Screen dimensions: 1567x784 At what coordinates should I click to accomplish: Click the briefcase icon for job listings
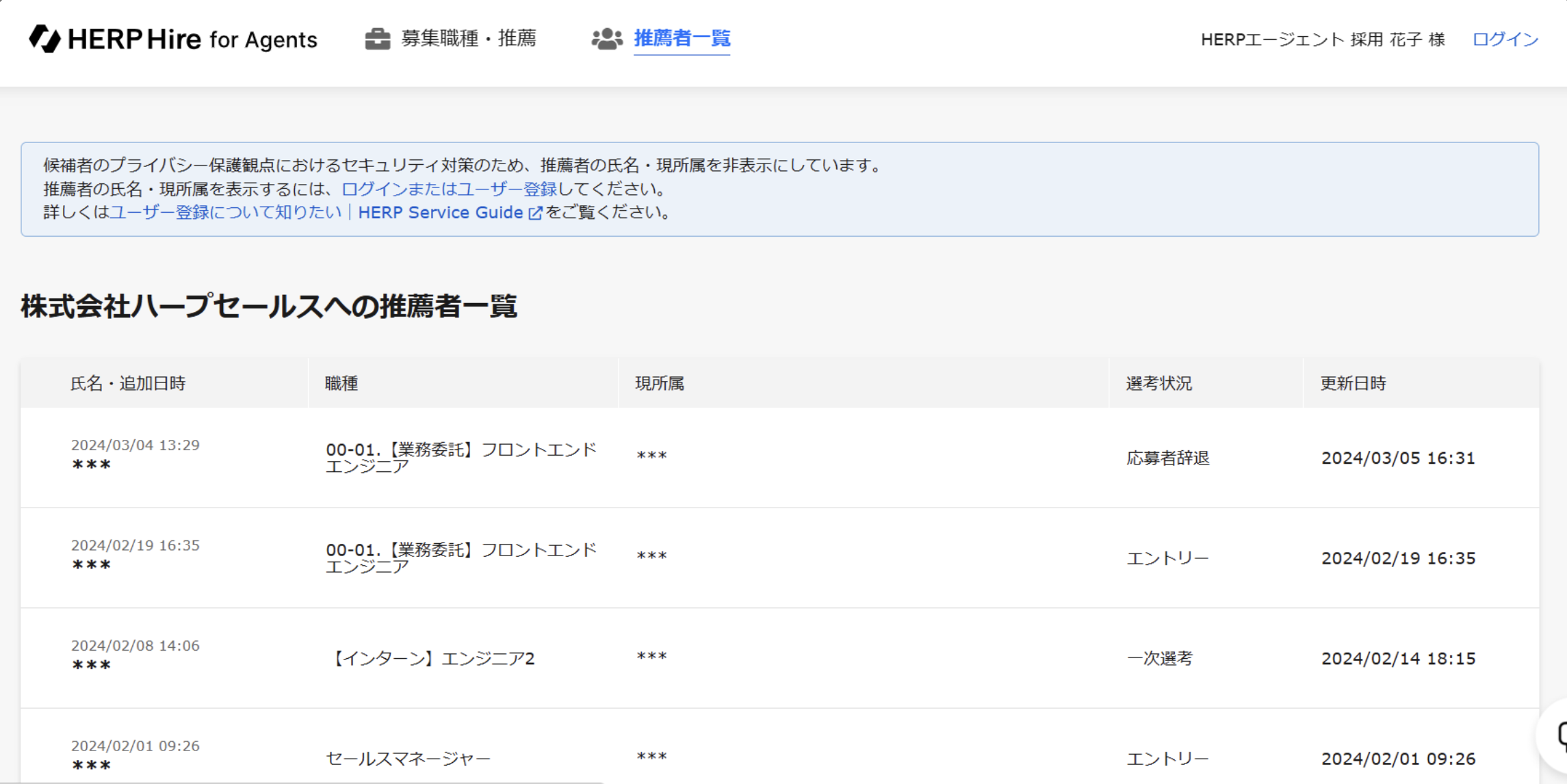[x=377, y=38]
